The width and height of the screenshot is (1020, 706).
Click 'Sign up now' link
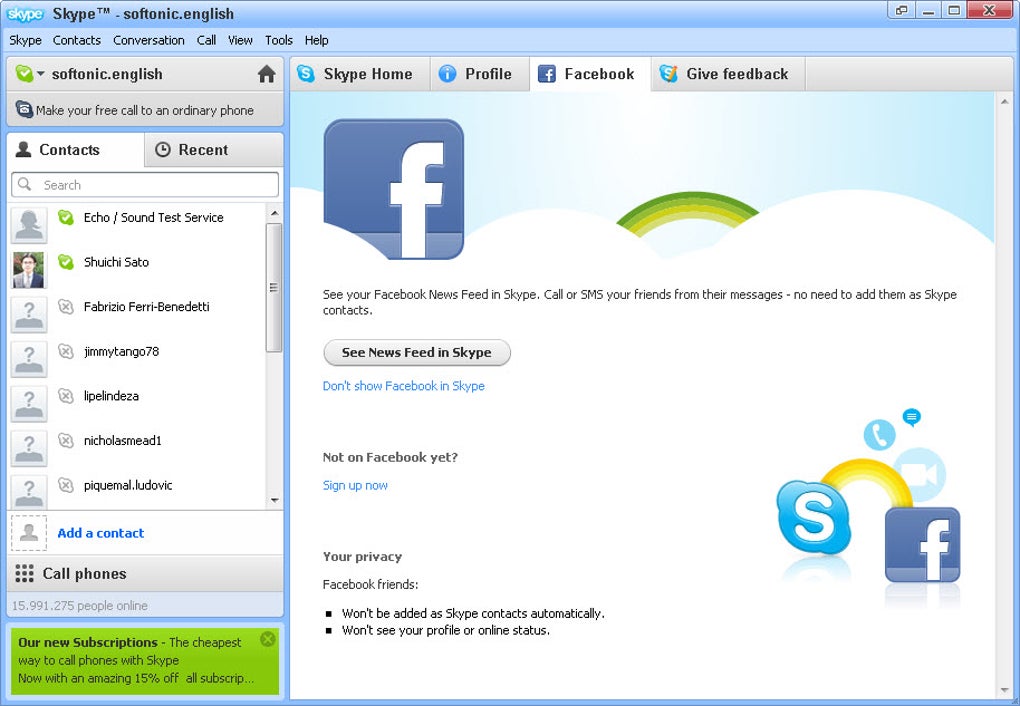355,485
